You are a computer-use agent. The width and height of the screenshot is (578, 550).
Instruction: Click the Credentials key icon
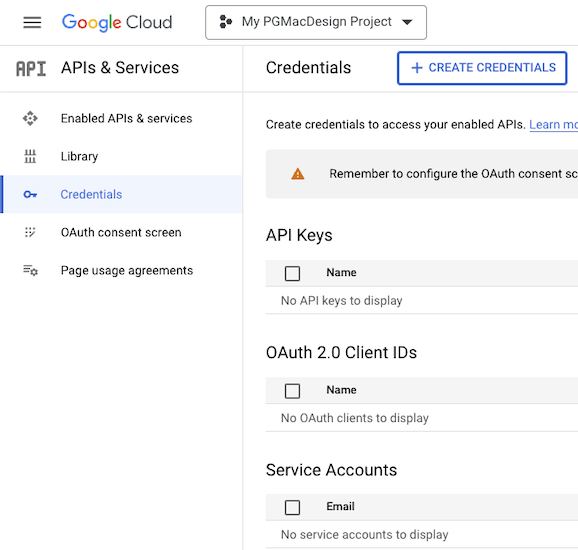(x=30, y=194)
